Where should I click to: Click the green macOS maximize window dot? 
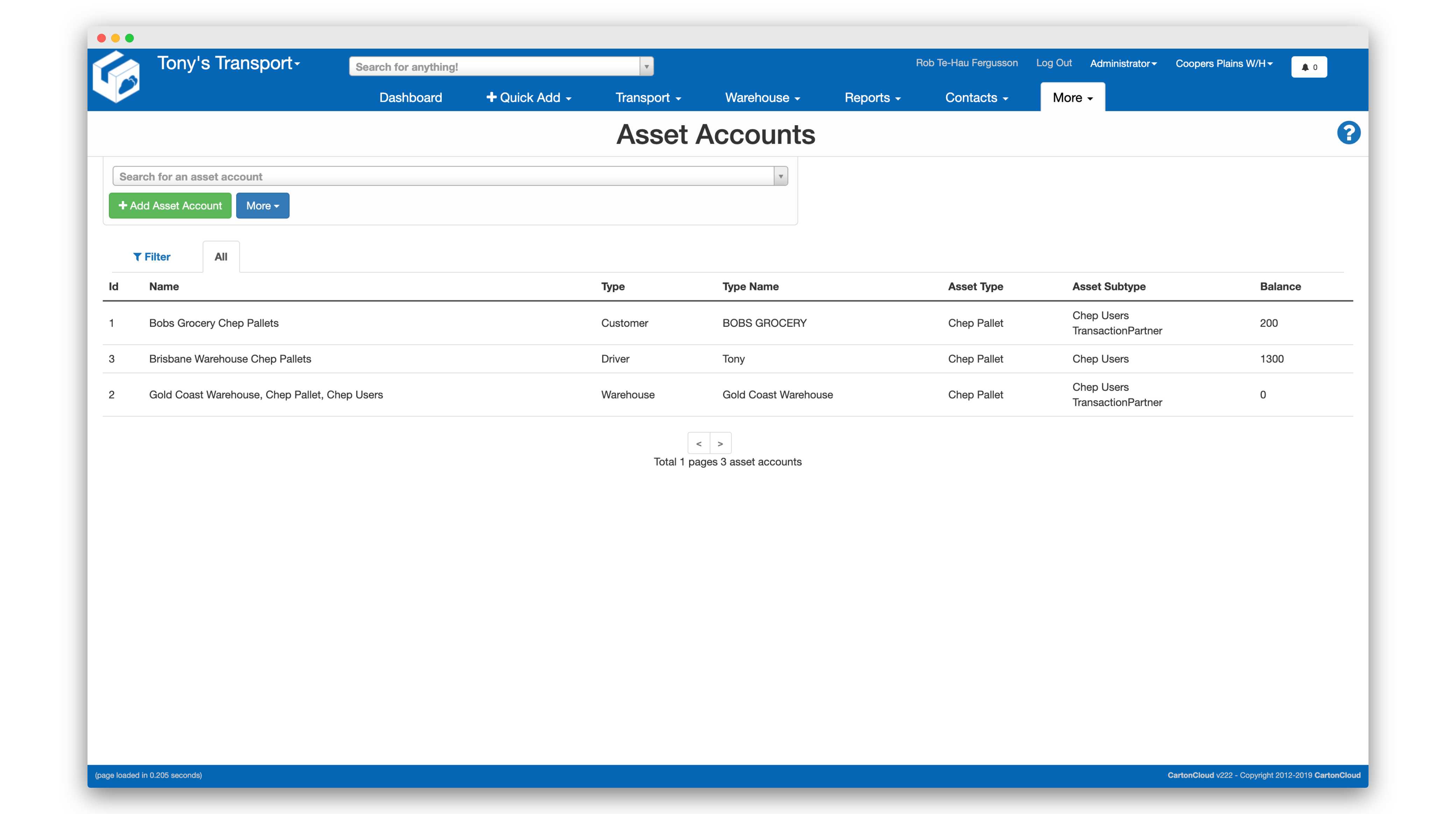pyautogui.click(x=129, y=38)
